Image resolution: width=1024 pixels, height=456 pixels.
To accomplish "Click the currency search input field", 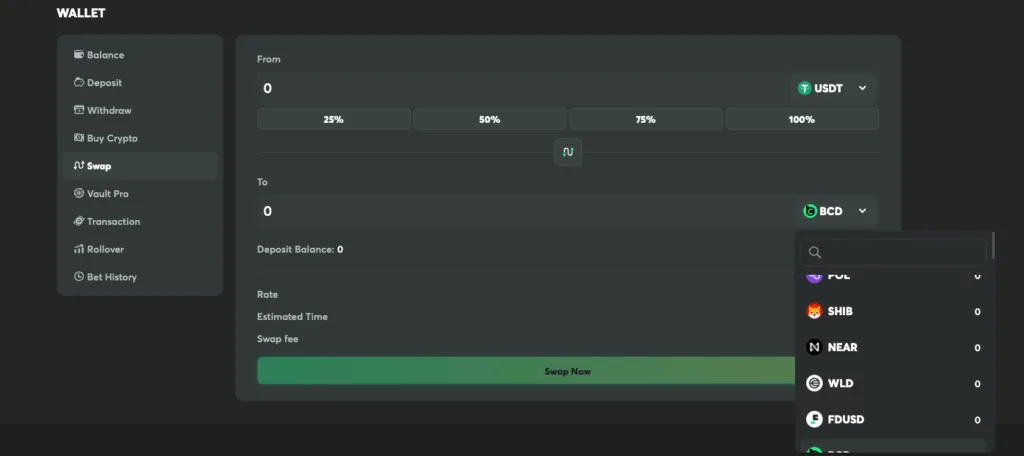I will click(x=893, y=252).
